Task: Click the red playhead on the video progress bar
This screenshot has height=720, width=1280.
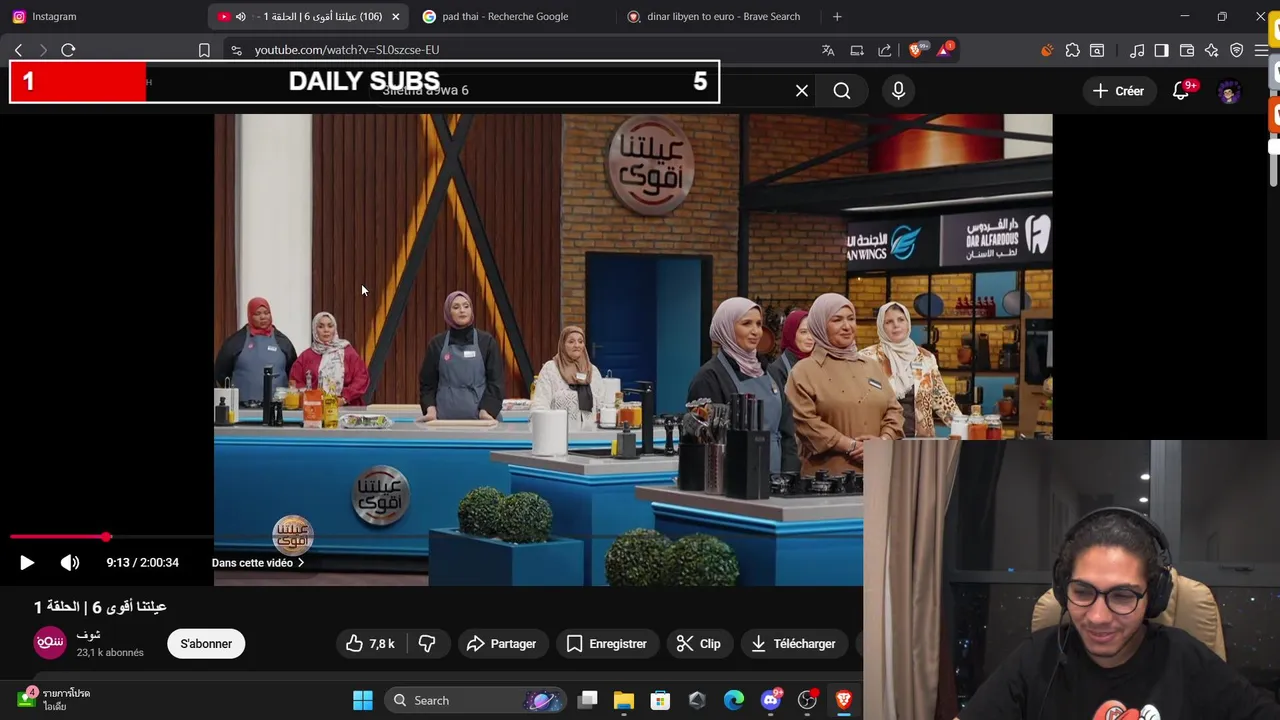Action: coord(106,537)
